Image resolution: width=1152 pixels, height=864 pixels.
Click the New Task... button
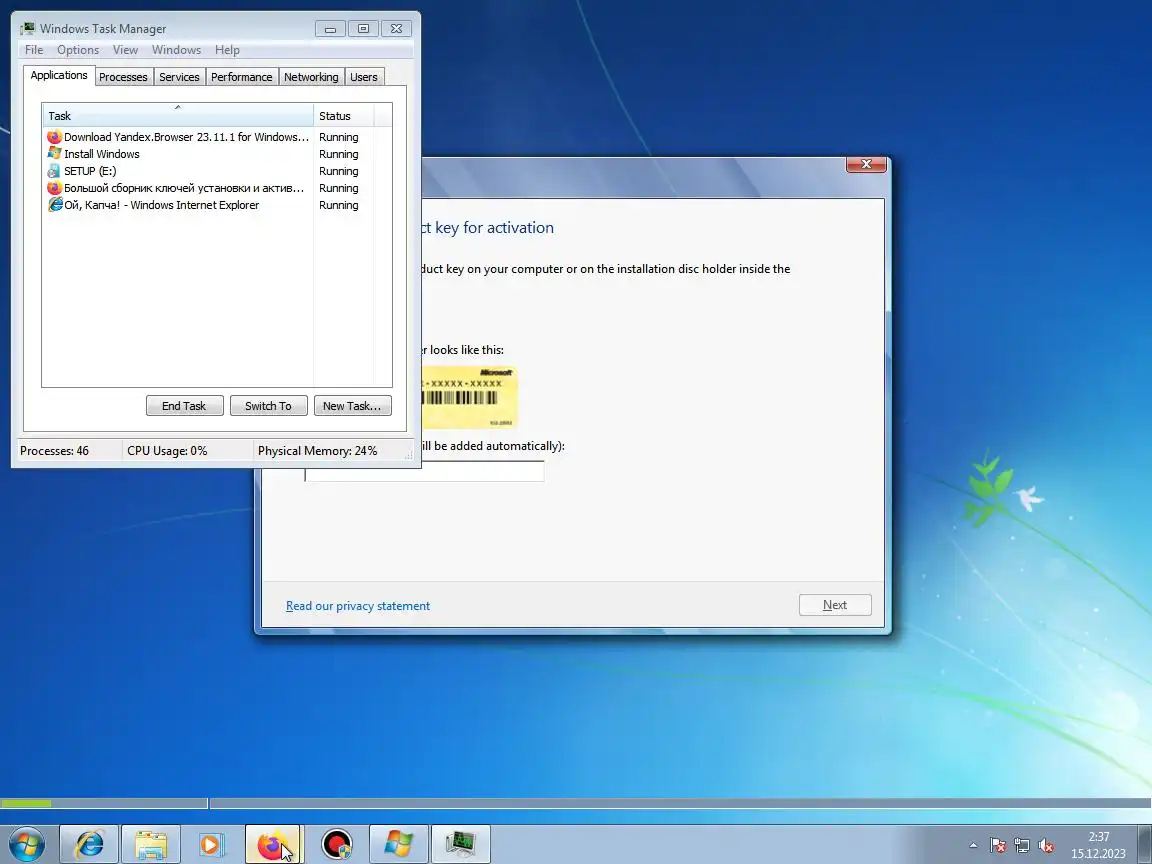pos(353,406)
